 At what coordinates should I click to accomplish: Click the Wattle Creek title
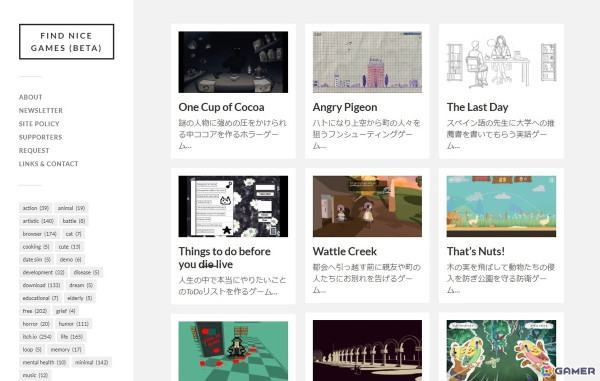click(x=345, y=251)
